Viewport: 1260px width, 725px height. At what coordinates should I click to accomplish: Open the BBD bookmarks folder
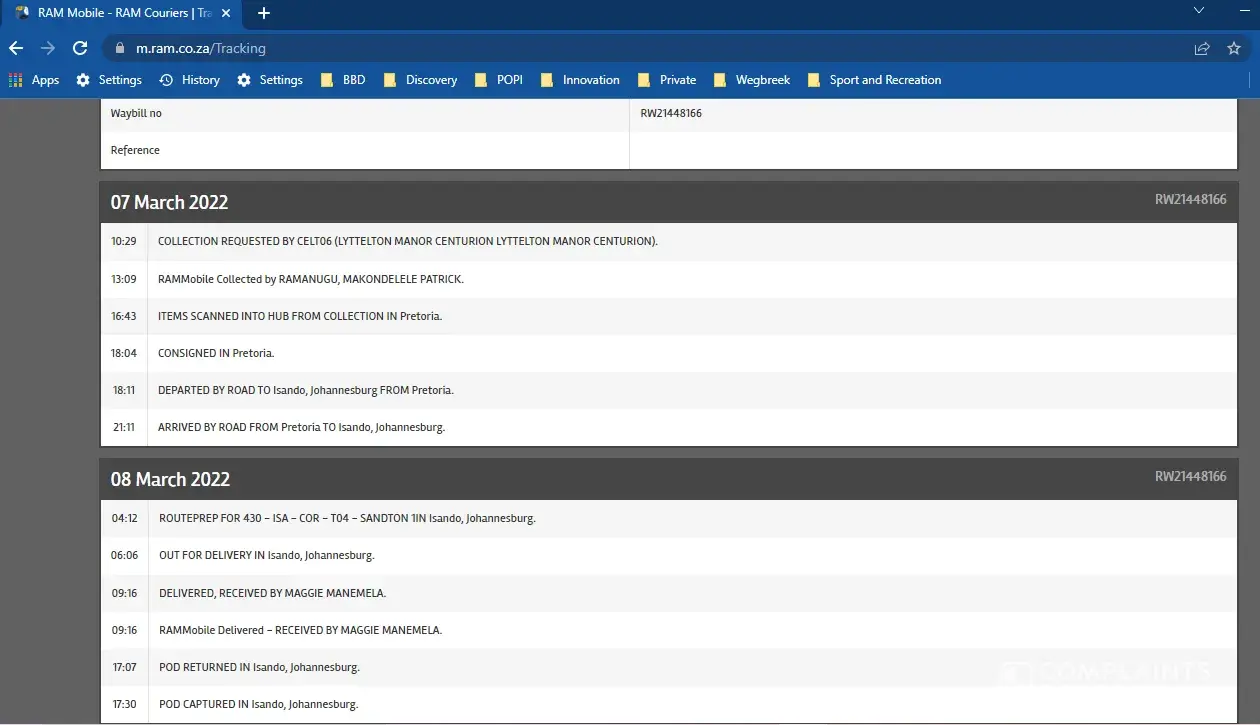pos(343,80)
